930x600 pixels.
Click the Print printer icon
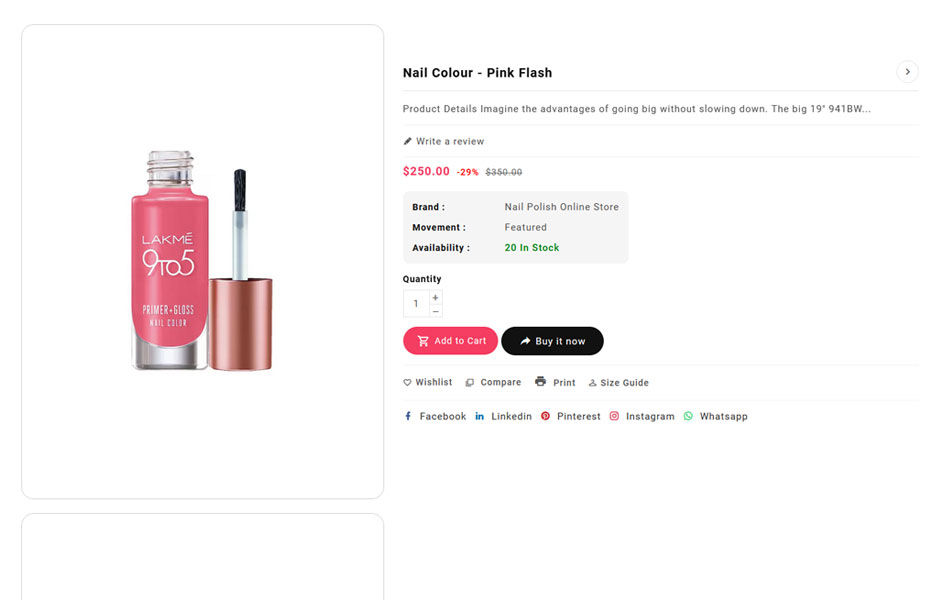pyautogui.click(x=540, y=382)
